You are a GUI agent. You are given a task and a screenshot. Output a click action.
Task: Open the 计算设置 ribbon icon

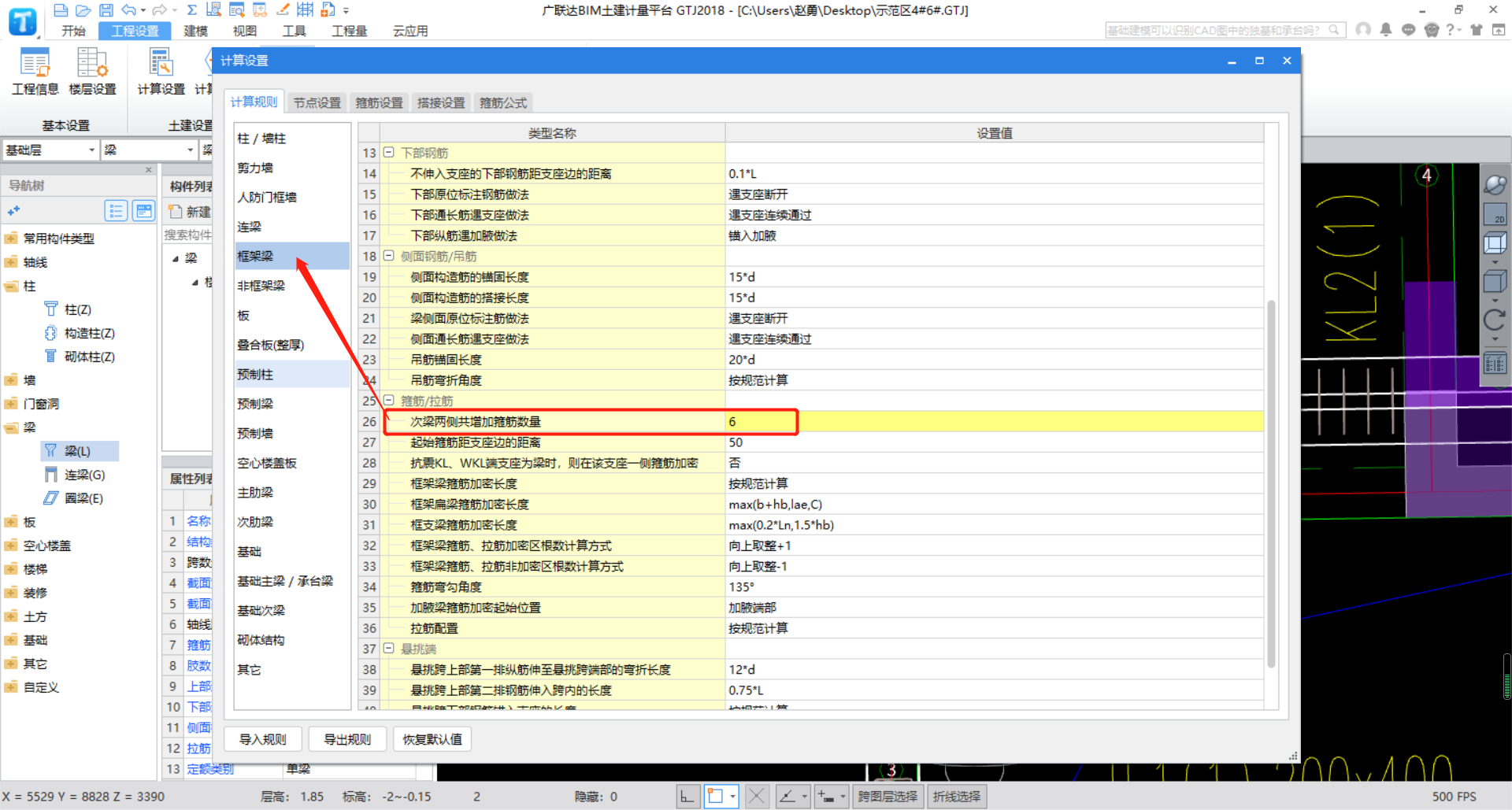click(161, 72)
